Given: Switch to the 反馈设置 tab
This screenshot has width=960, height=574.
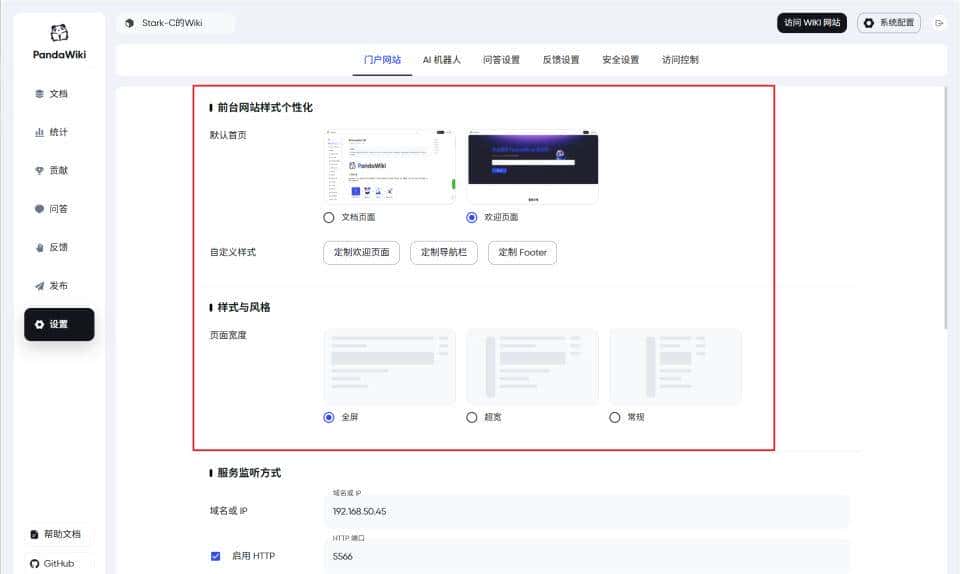Looking at the screenshot, I should [561, 60].
